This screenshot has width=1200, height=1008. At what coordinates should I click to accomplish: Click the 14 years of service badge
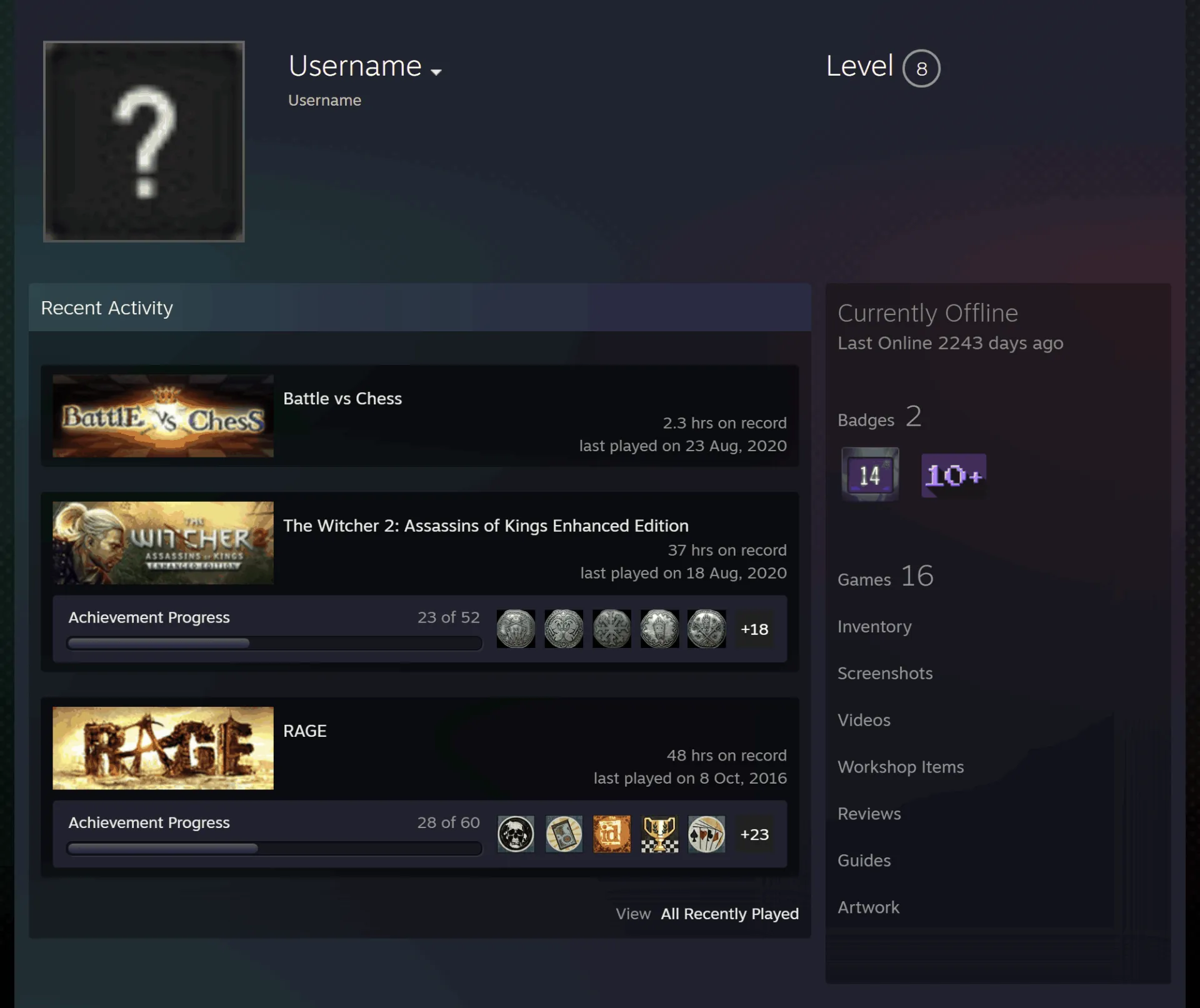tap(870, 474)
